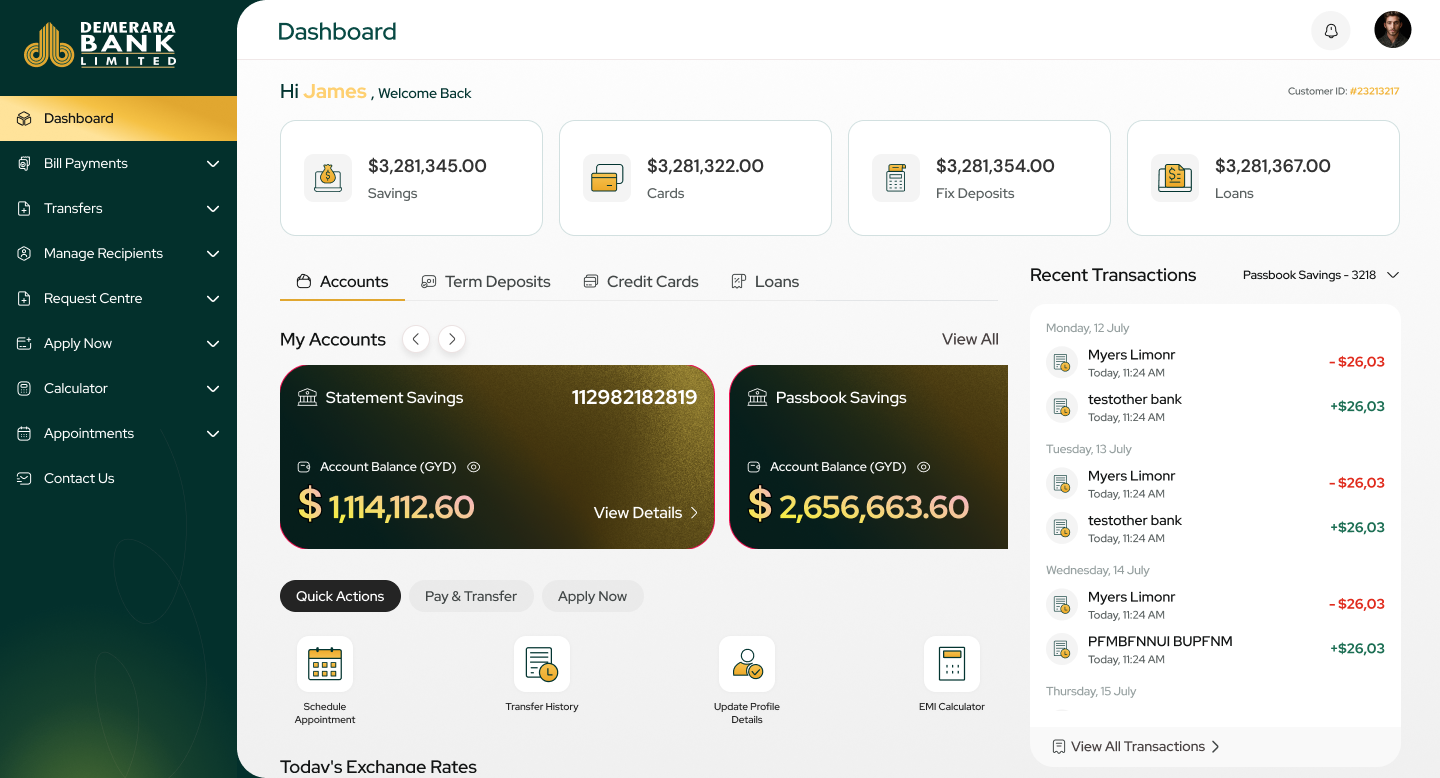Click Contact Us sidebar icon

tap(24, 478)
